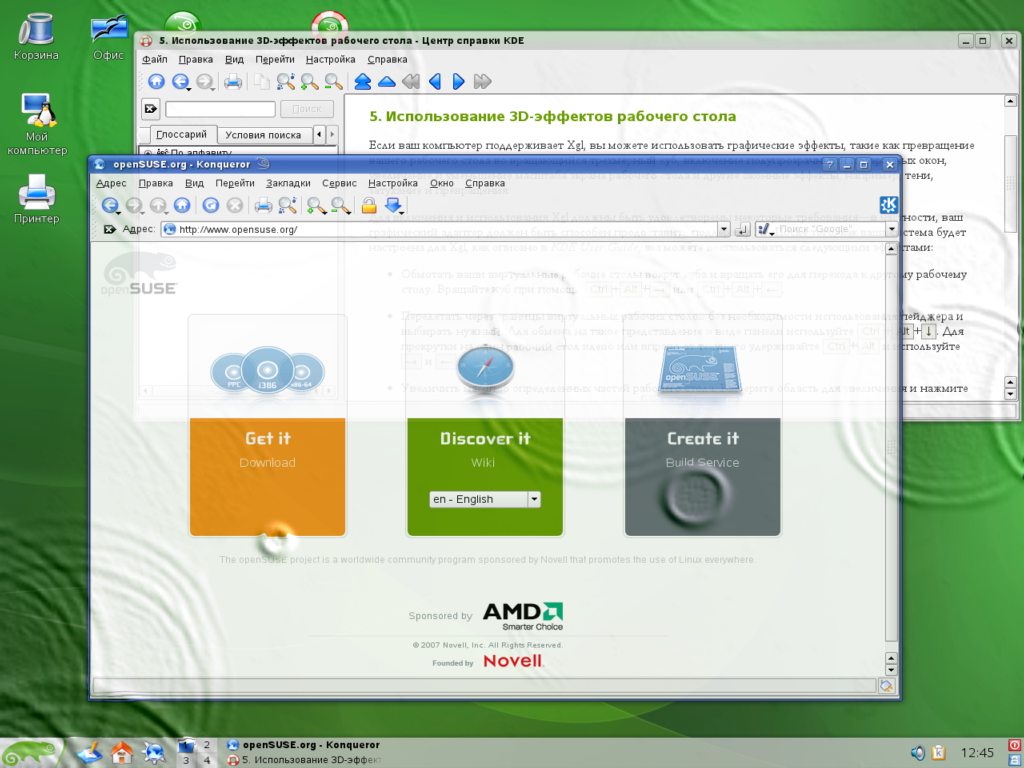Viewport: 1024px width, 768px height.
Task: Open the 'en - English' language dropdown
Action: click(x=534, y=499)
